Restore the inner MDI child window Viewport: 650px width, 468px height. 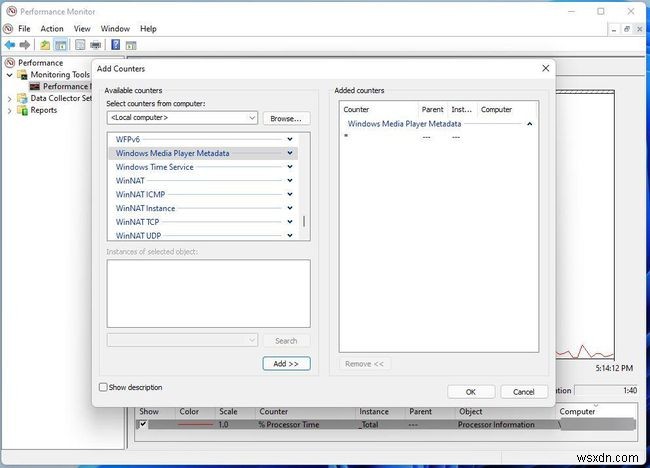pos(627,29)
